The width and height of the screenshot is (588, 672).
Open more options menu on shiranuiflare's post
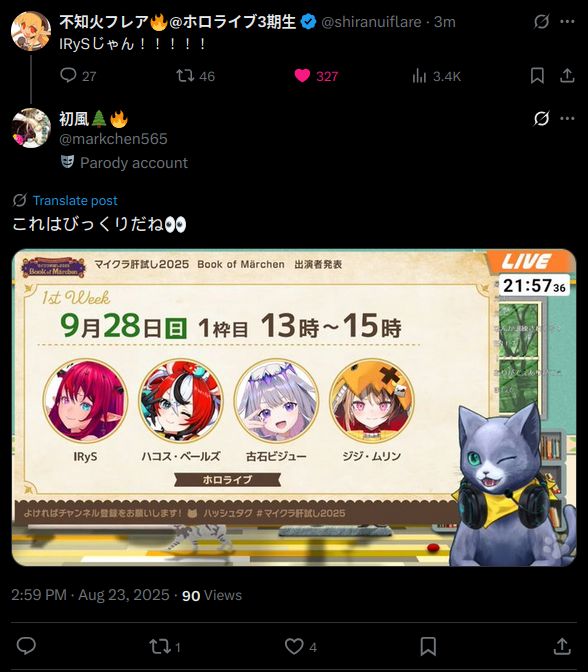pyautogui.click(x=567, y=21)
